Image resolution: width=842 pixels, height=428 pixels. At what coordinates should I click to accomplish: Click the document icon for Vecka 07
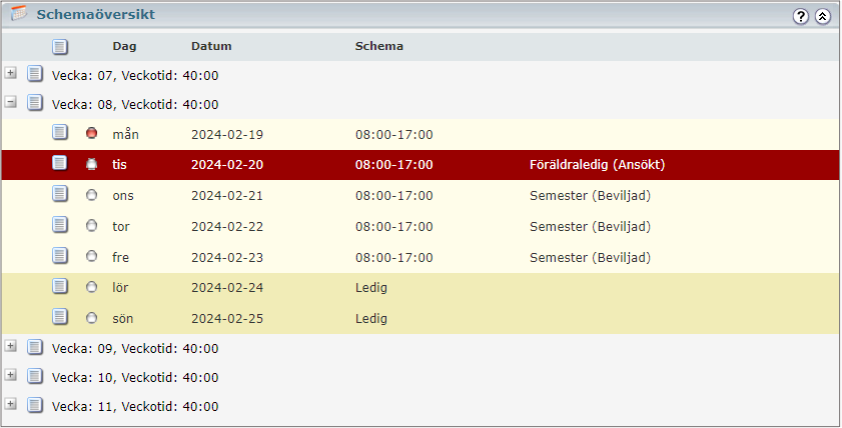(x=35, y=74)
